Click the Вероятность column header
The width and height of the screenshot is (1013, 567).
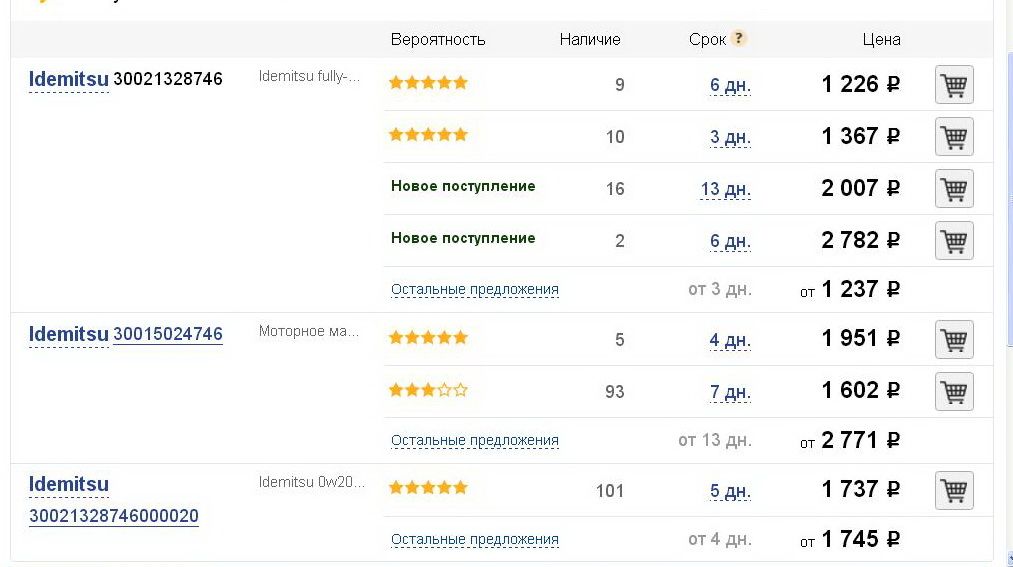tap(438, 40)
